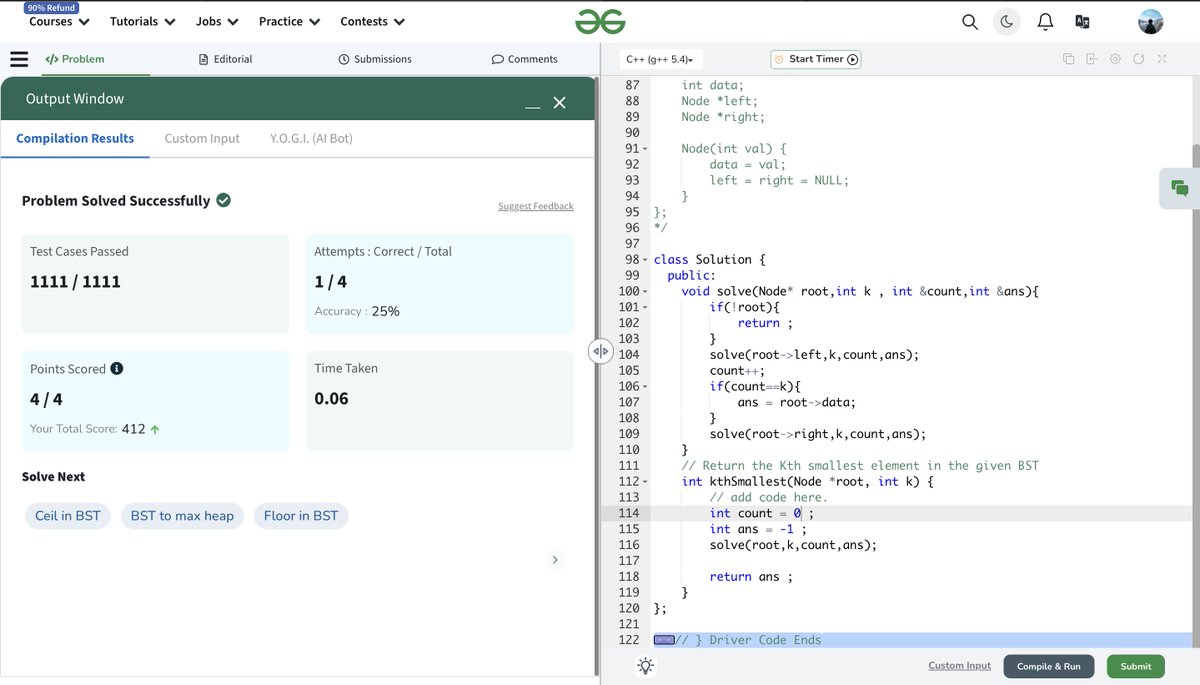Click the import code icon in editor toolbar
This screenshot has height=685, width=1200.
point(1091,59)
